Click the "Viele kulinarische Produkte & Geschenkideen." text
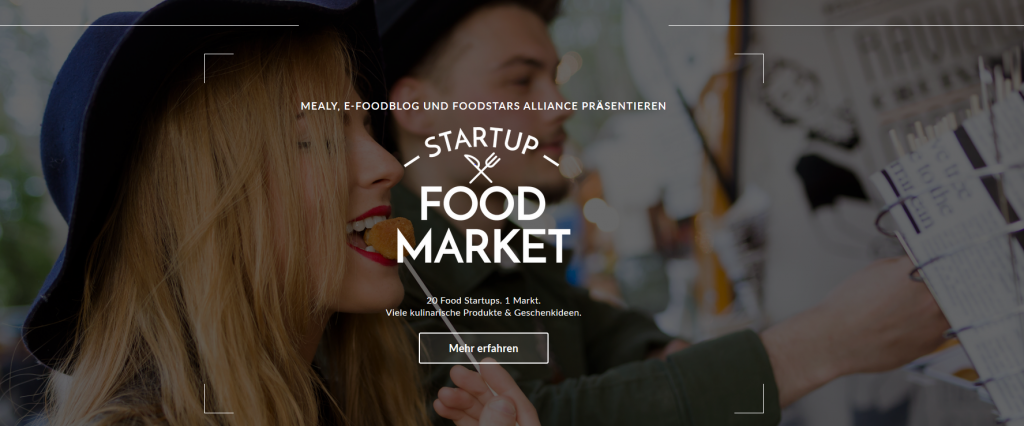 coord(483,313)
